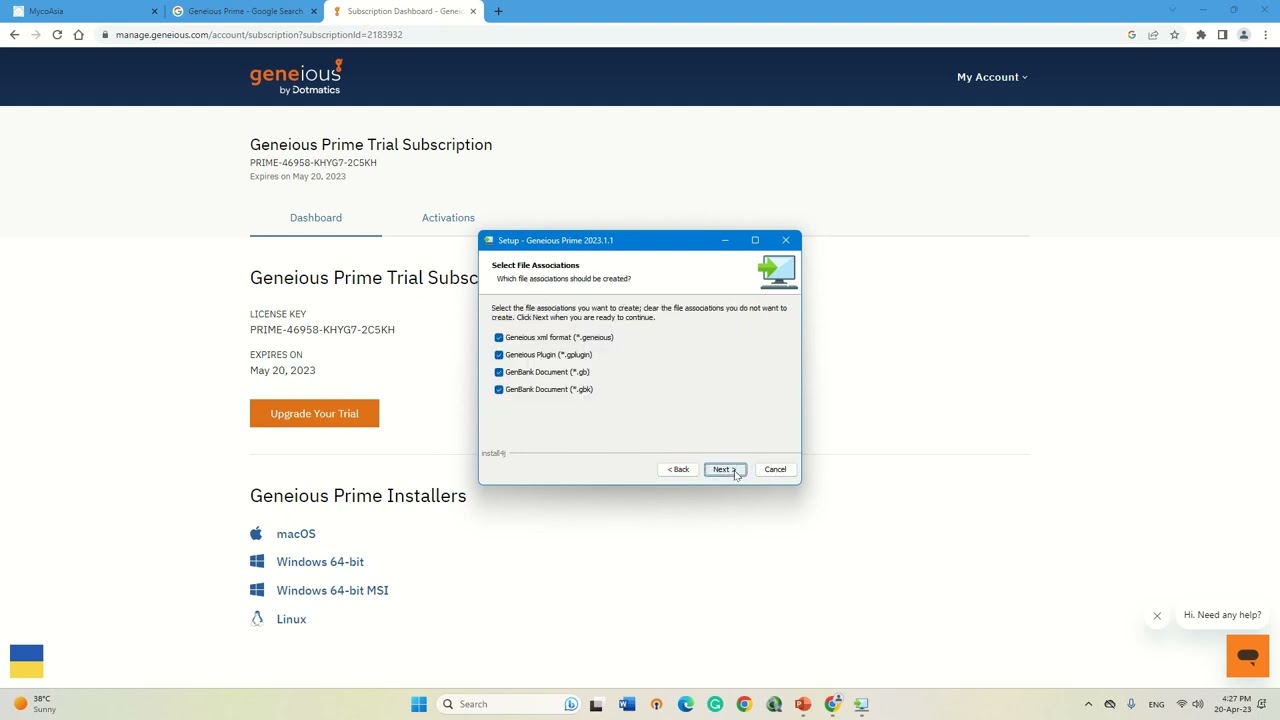Reload the current page
1280x720 pixels.
click(57, 35)
